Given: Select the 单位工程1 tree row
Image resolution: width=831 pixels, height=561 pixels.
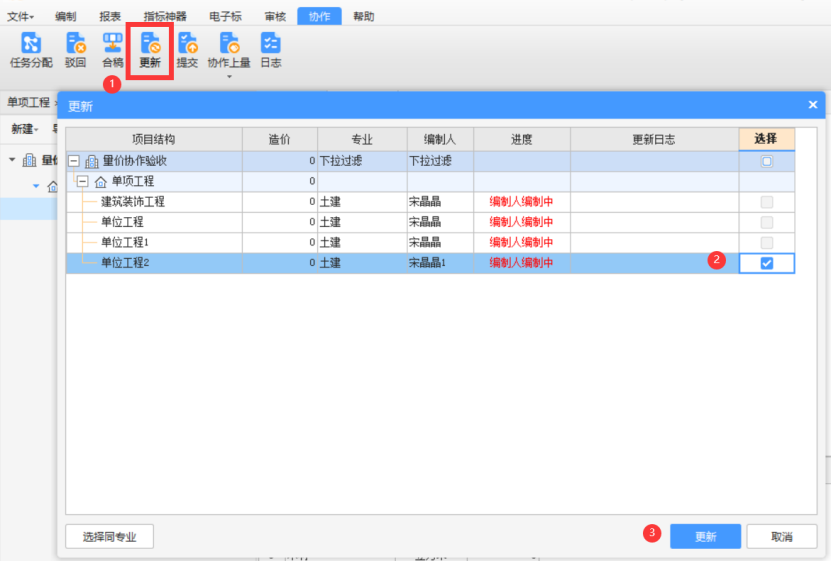Looking at the screenshot, I should coord(125,243).
